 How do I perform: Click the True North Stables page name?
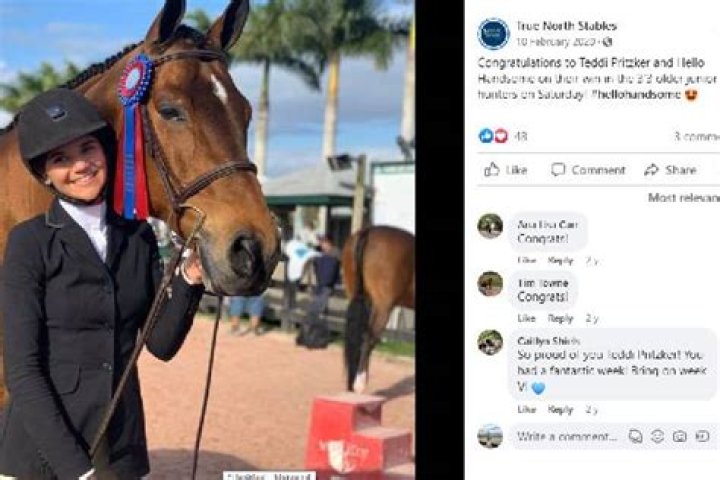[x=566, y=26]
